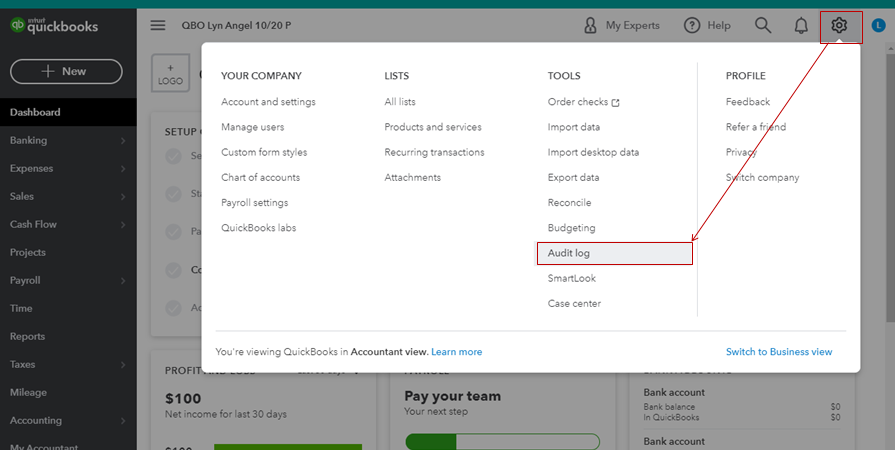Screen dimensions: 895x450
Task: Open Manage users
Action: click(252, 127)
